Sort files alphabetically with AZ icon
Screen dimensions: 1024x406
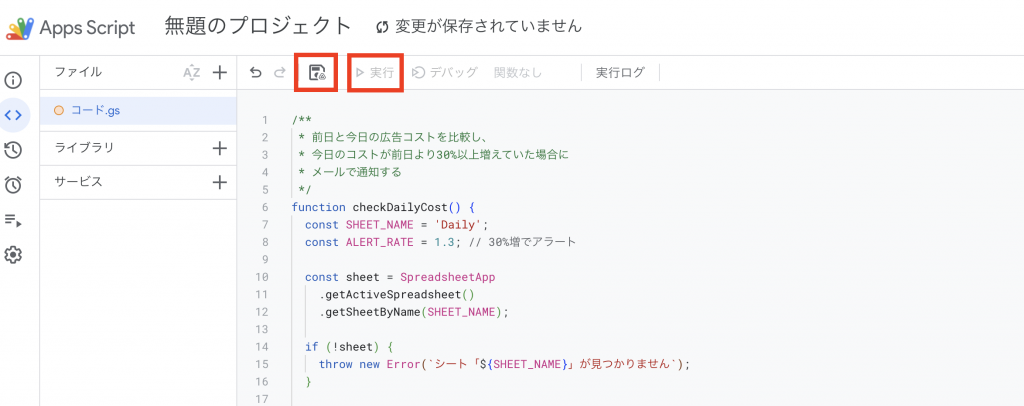coord(192,72)
